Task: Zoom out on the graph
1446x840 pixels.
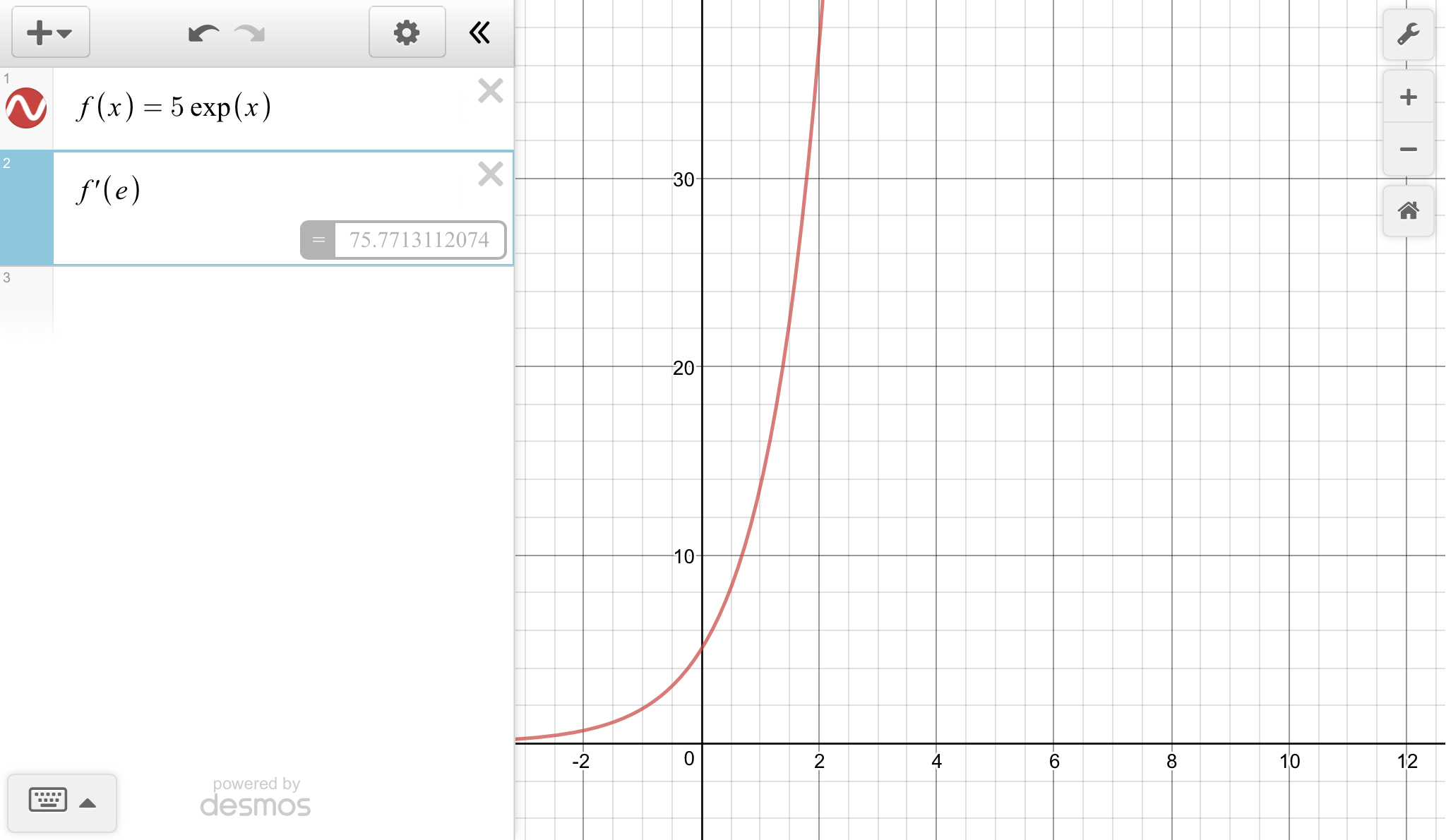Action: pyautogui.click(x=1408, y=149)
